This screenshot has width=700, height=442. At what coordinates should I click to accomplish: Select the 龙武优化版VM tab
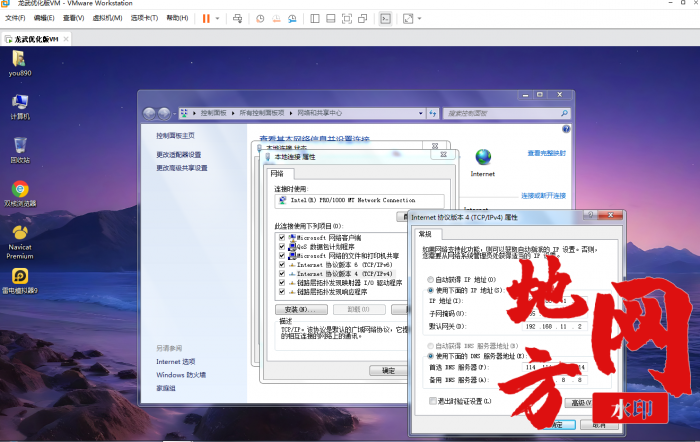(x=36, y=39)
